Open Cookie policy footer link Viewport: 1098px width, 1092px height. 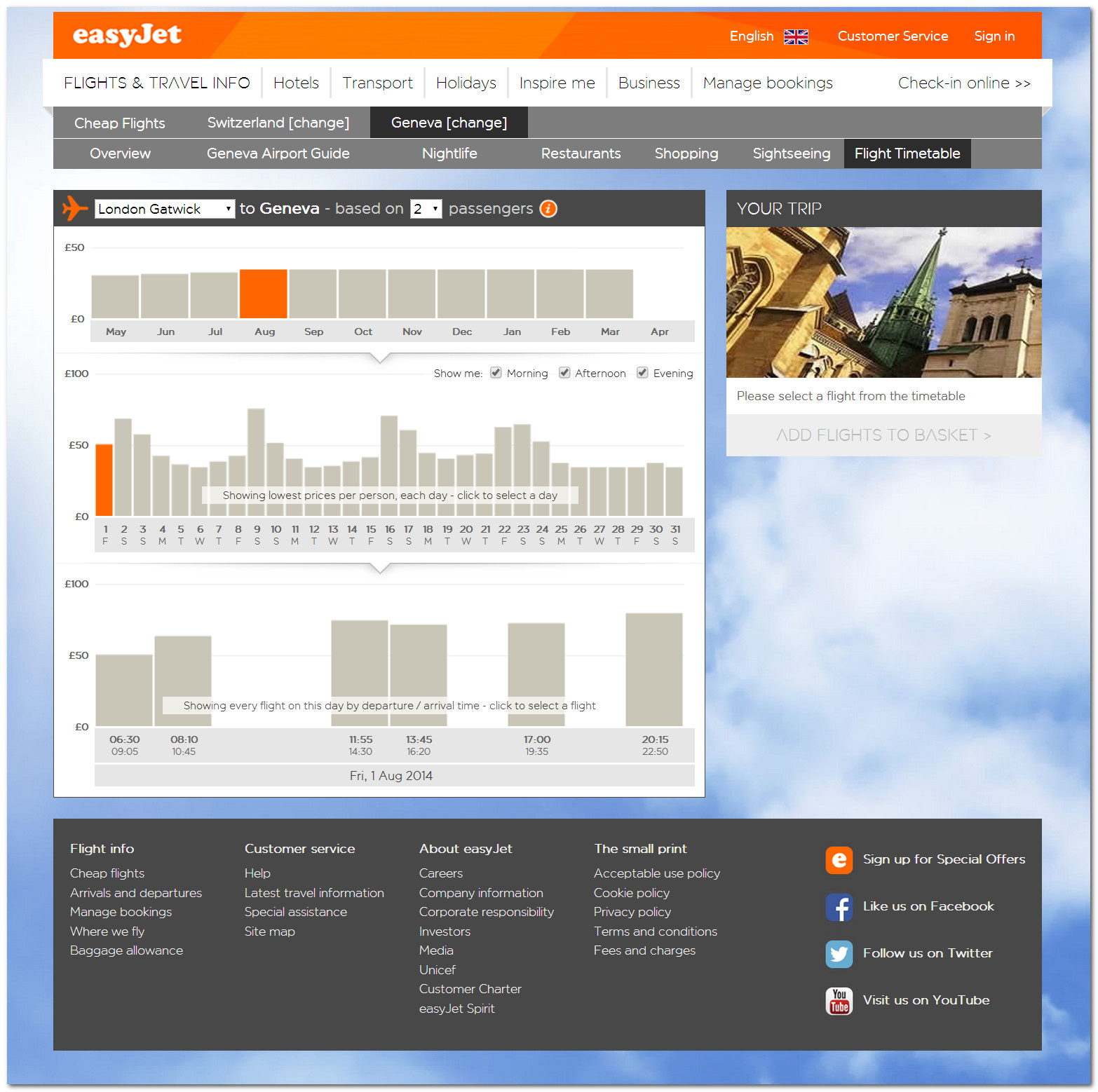pos(632,893)
